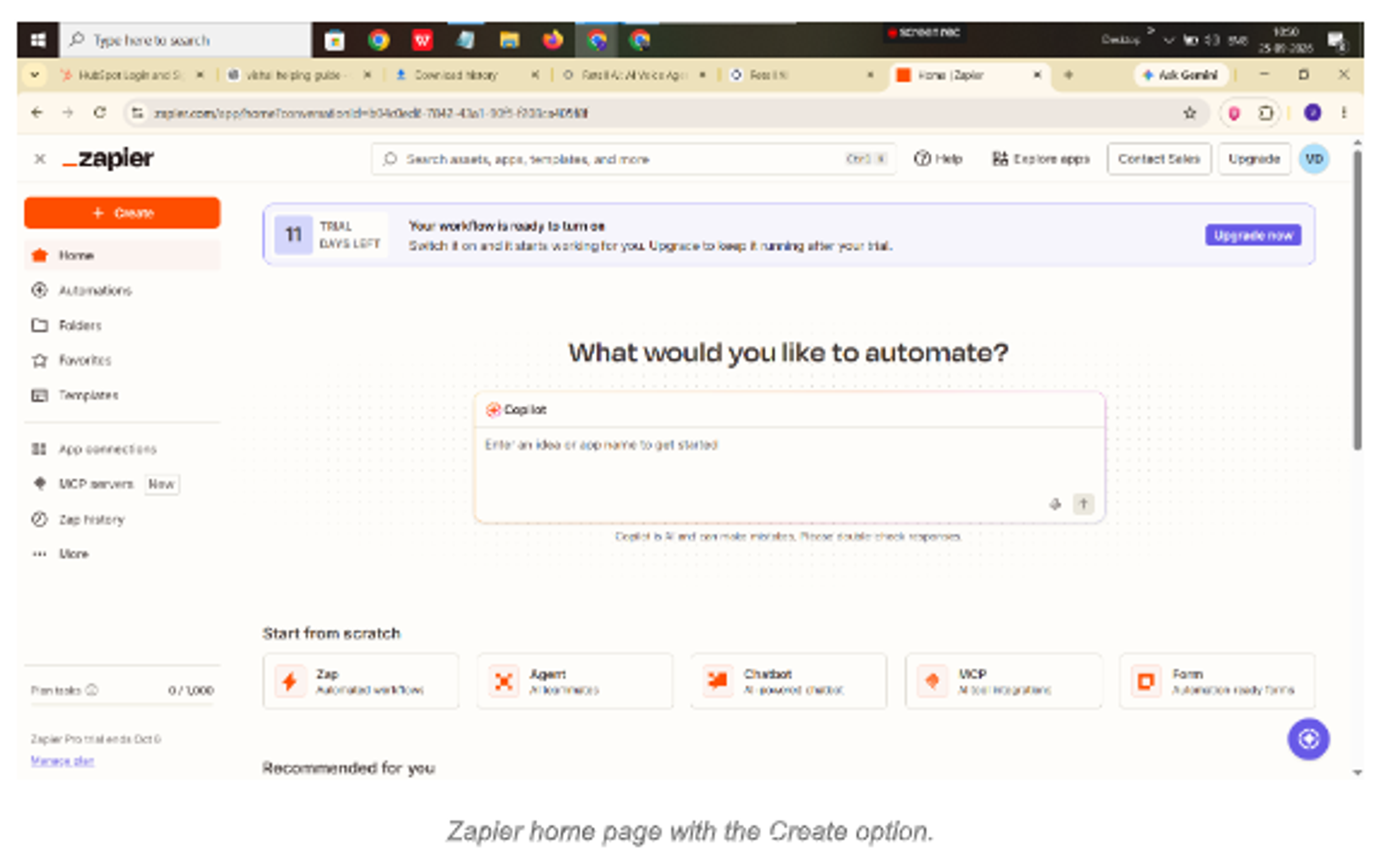Click the Chatbot card icon
The image size is (1400, 866).
(x=717, y=681)
